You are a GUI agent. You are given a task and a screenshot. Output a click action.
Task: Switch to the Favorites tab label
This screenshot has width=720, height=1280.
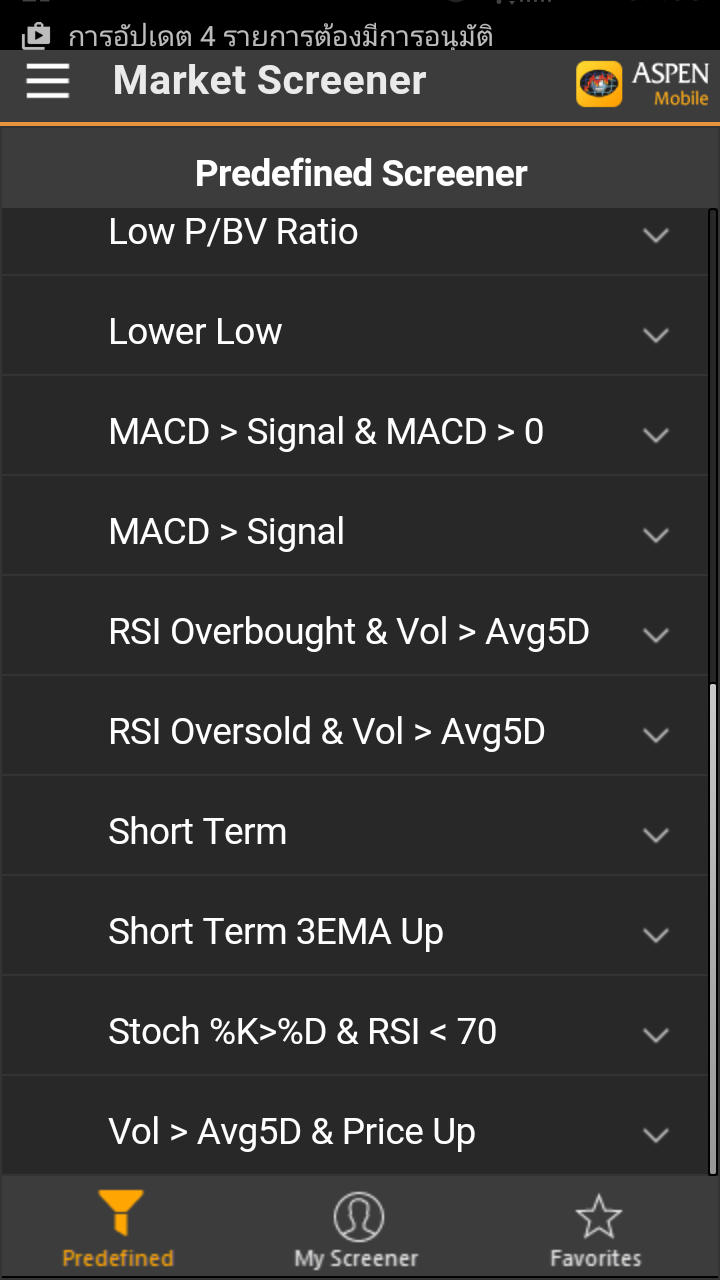596,1258
